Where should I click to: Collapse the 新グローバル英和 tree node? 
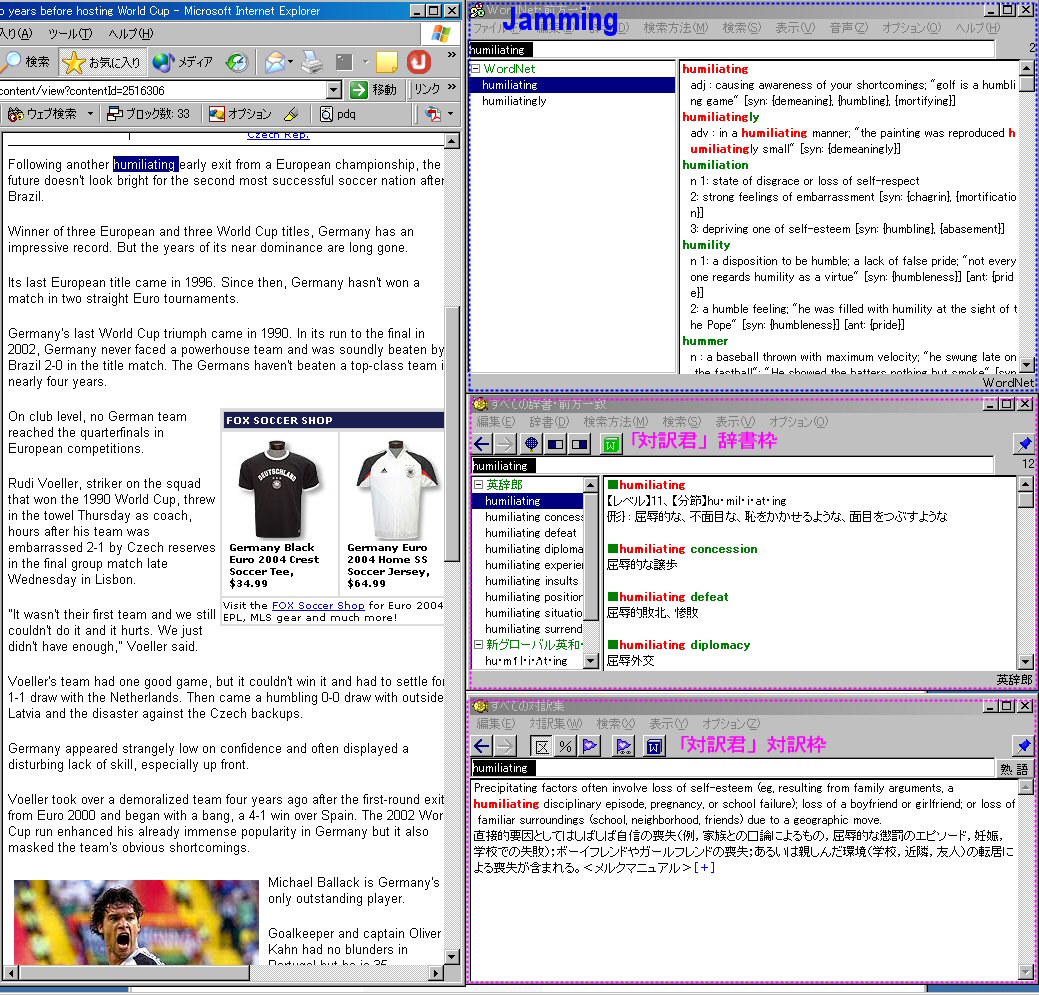click(478, 644)
